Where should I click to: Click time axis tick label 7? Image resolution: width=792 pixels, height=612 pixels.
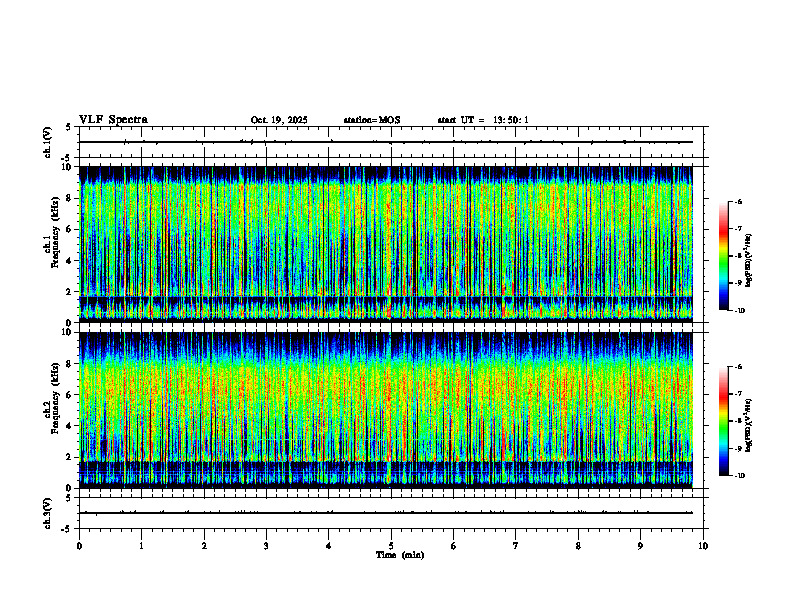[516, 546]
